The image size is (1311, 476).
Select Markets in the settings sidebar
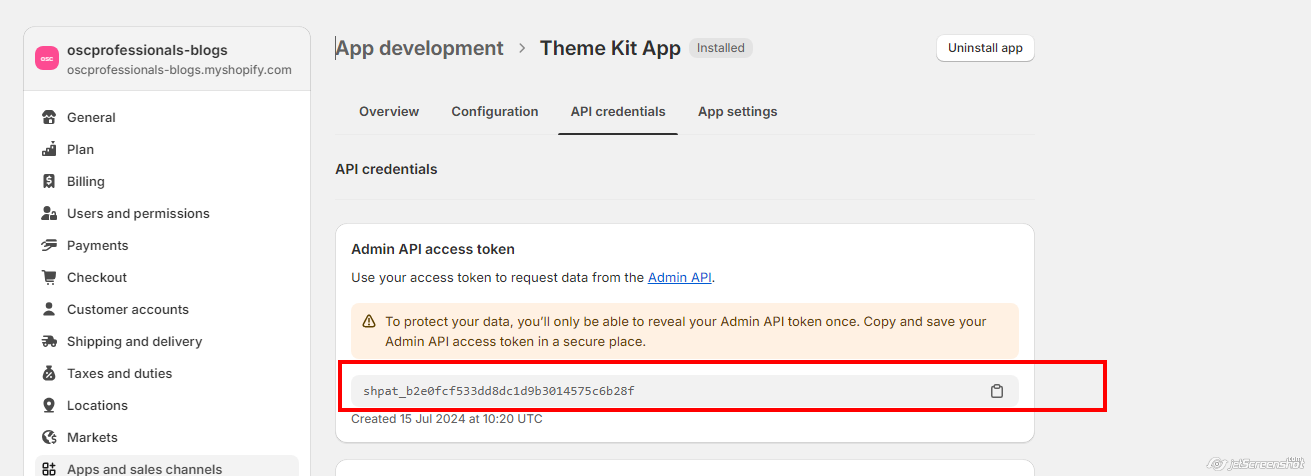click(x=92, y=438)
